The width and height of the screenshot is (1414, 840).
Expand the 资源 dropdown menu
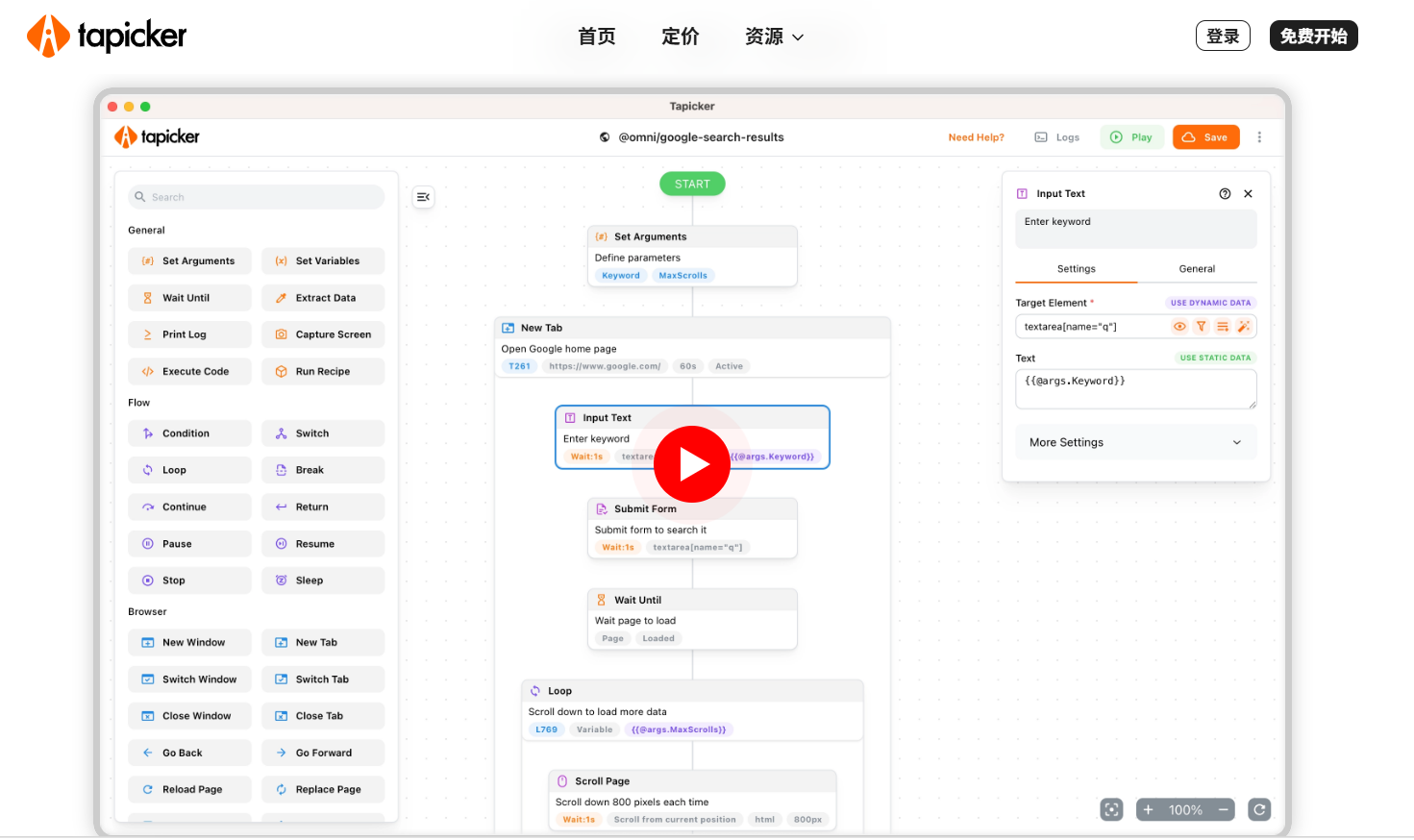(x=774, y=37)
